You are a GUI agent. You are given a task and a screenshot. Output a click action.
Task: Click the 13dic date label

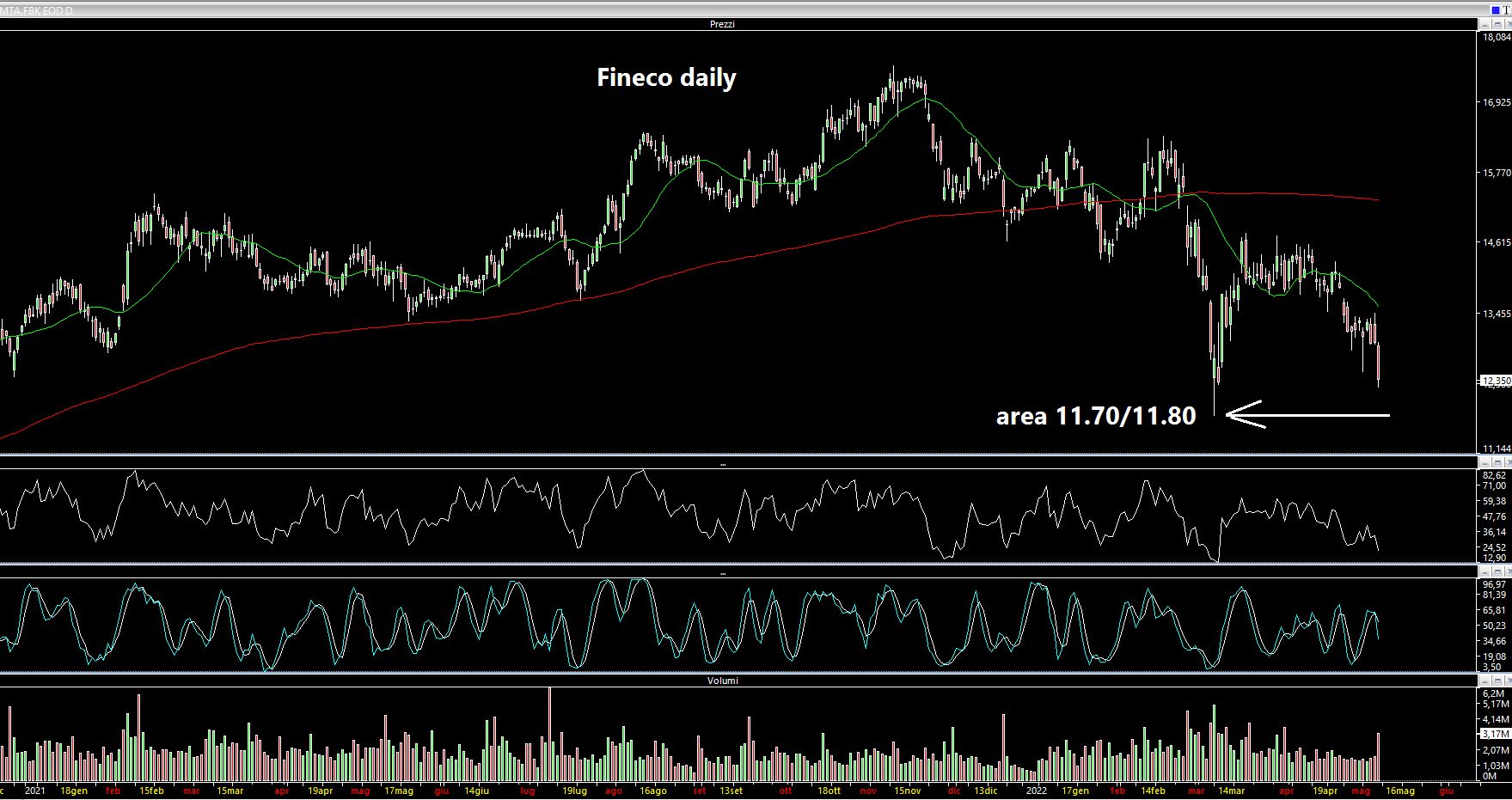[x=984, y=790]
